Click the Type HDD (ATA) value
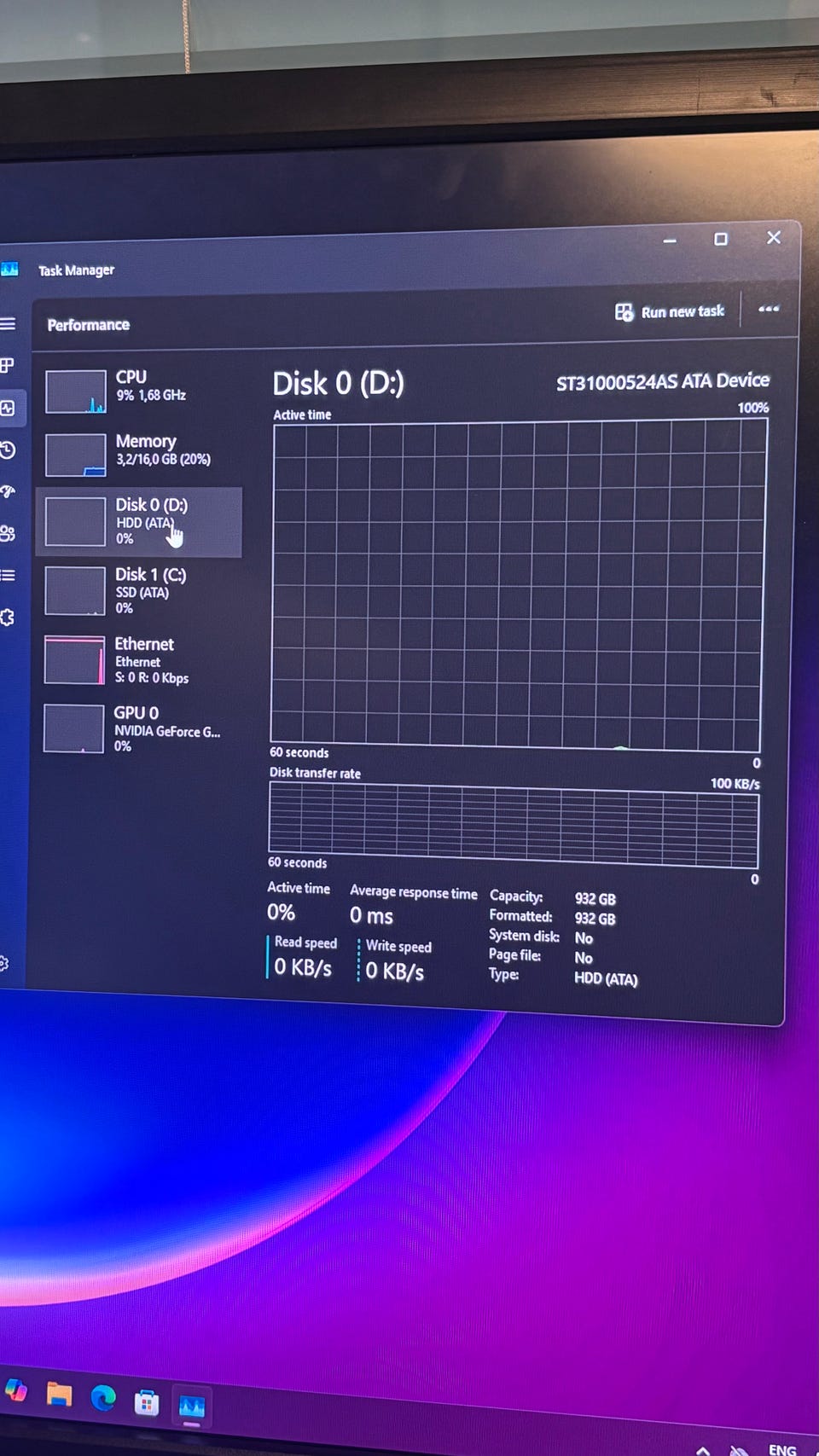This screenshot has width=819, height=1456. (606, 979)
